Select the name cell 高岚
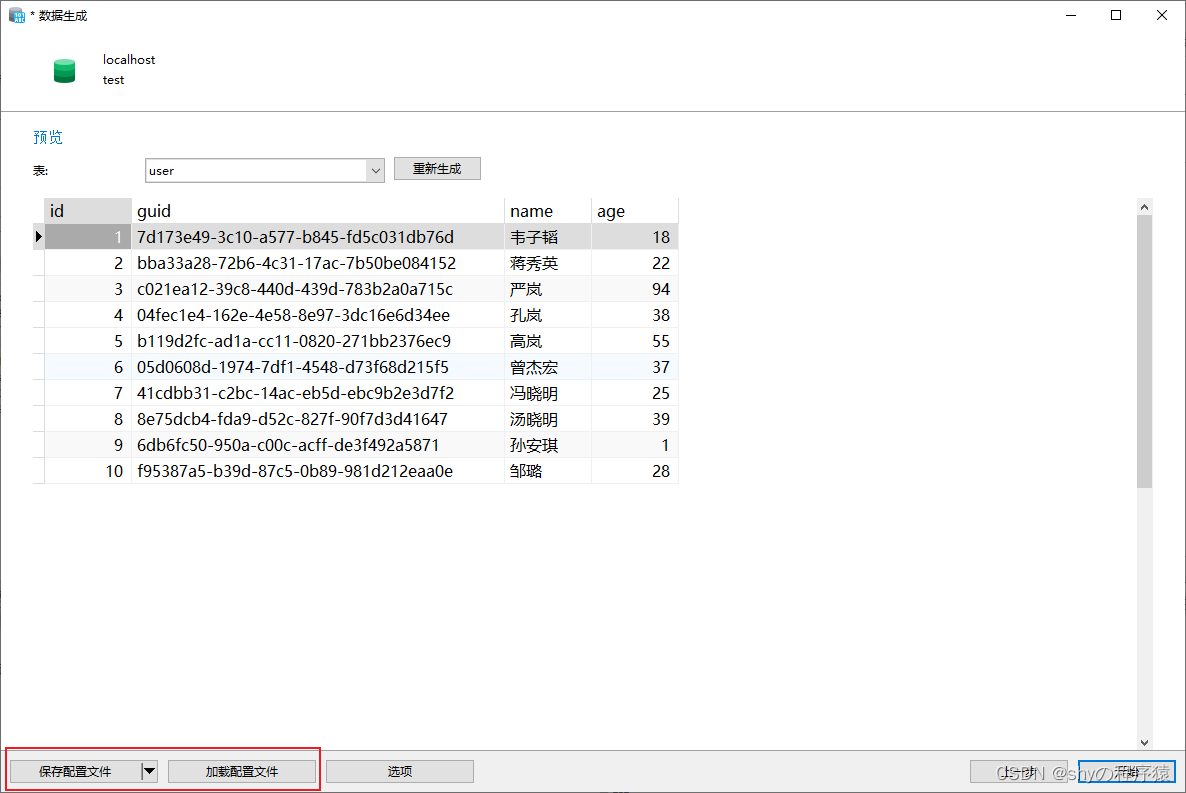Screen dimensions: 1186x793 point(548,341)
